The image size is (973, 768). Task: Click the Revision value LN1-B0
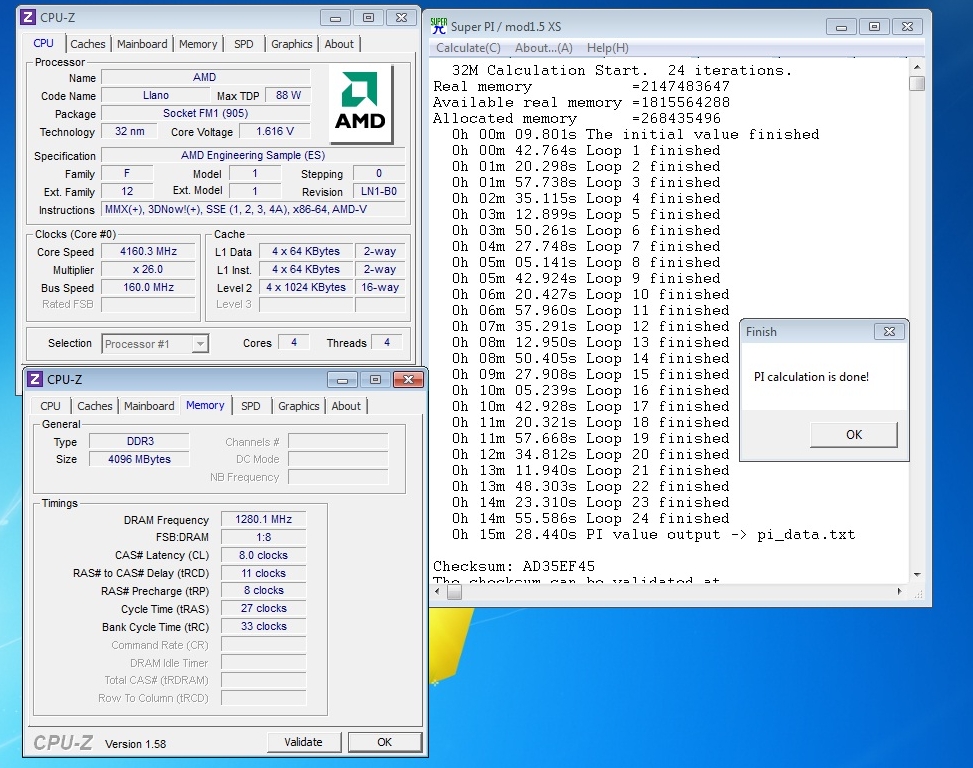tap(379, 191)
